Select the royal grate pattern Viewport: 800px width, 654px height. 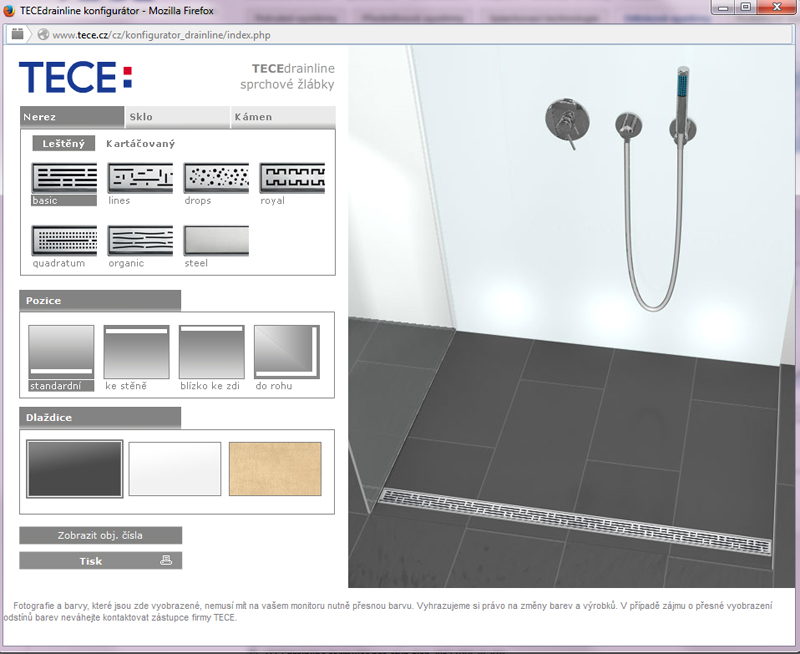click(x=292, y=179)
